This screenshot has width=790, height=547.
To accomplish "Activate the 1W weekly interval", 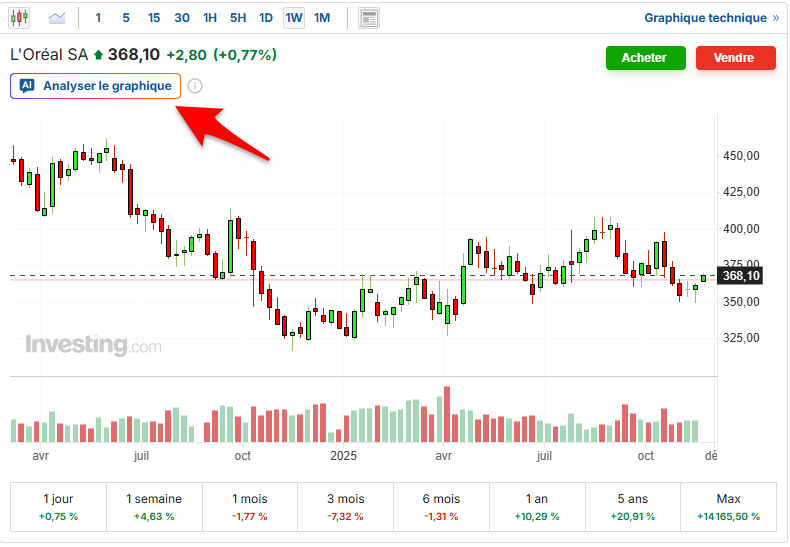I will pyautogui.click(x=294, y=18).
